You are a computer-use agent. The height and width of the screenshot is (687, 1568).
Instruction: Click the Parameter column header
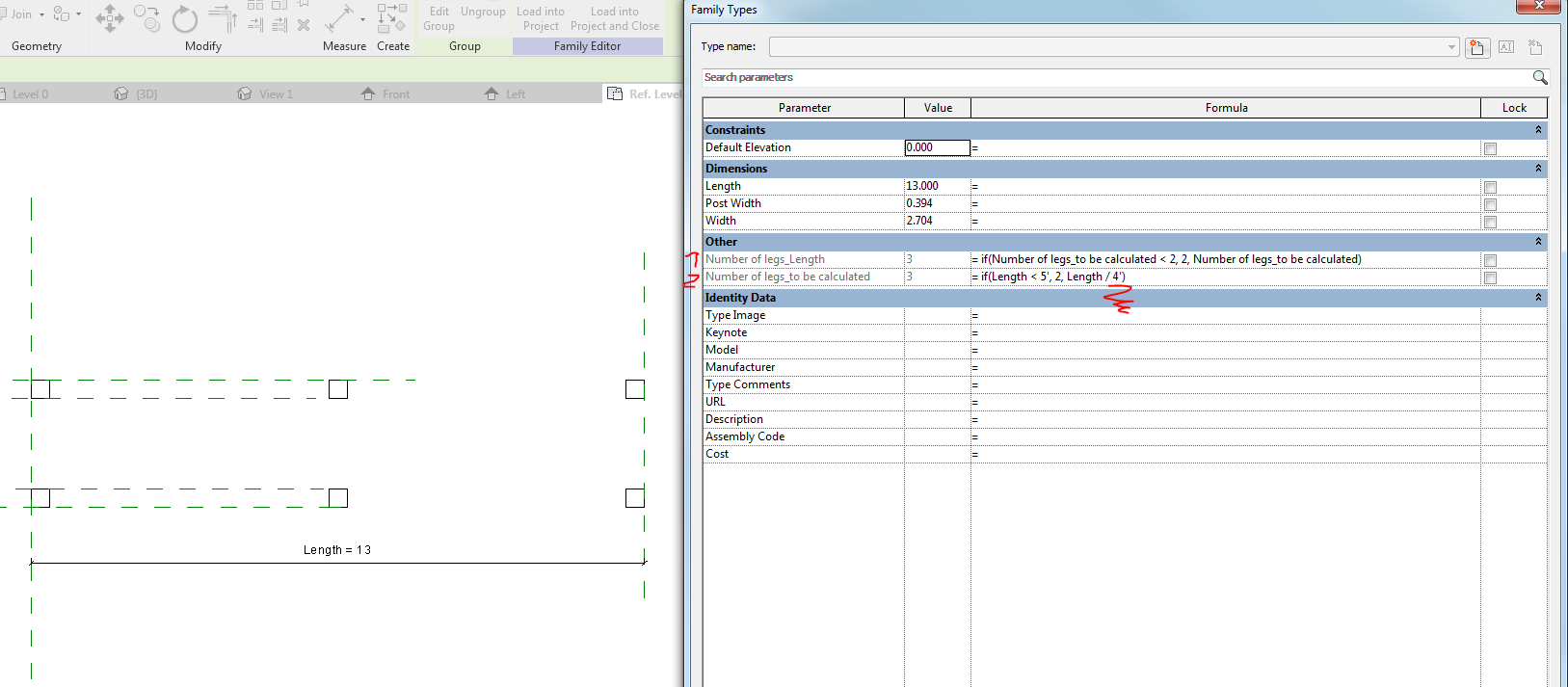[804, 108]
